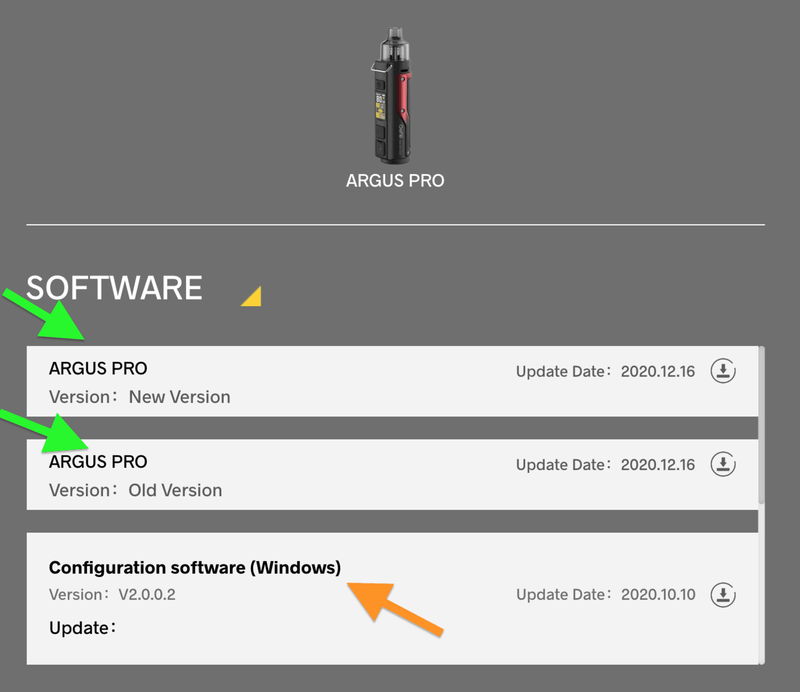This screenshot has height=692, width=800.
Task: Click the software list scrollbar
Action: (762, 425)
